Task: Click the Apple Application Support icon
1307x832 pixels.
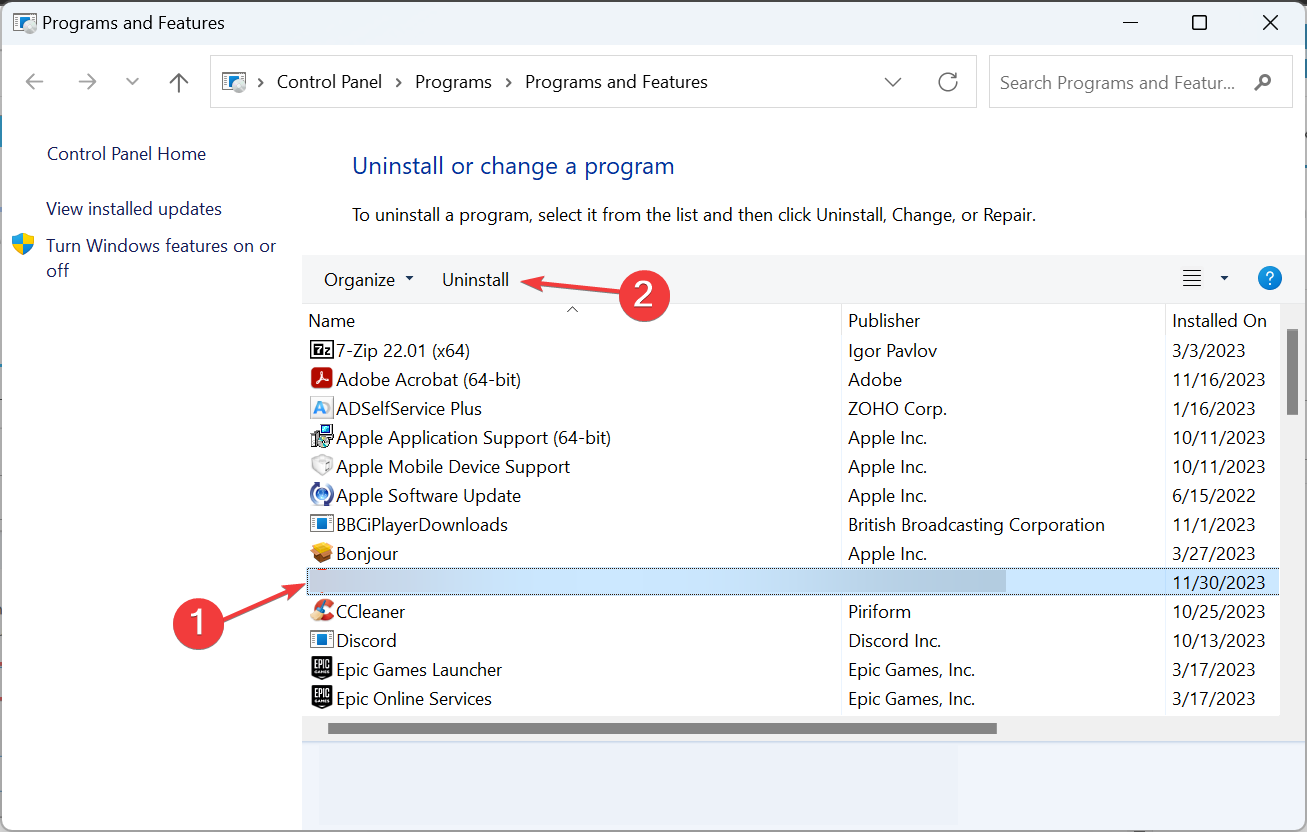Action: [x=321, y=437]
